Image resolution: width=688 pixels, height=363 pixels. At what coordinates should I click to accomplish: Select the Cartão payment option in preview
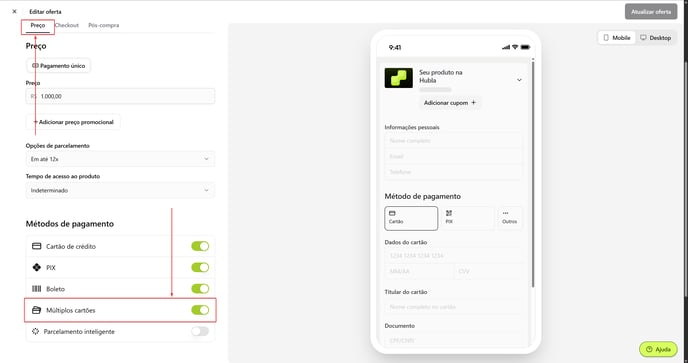coord(411,218)
